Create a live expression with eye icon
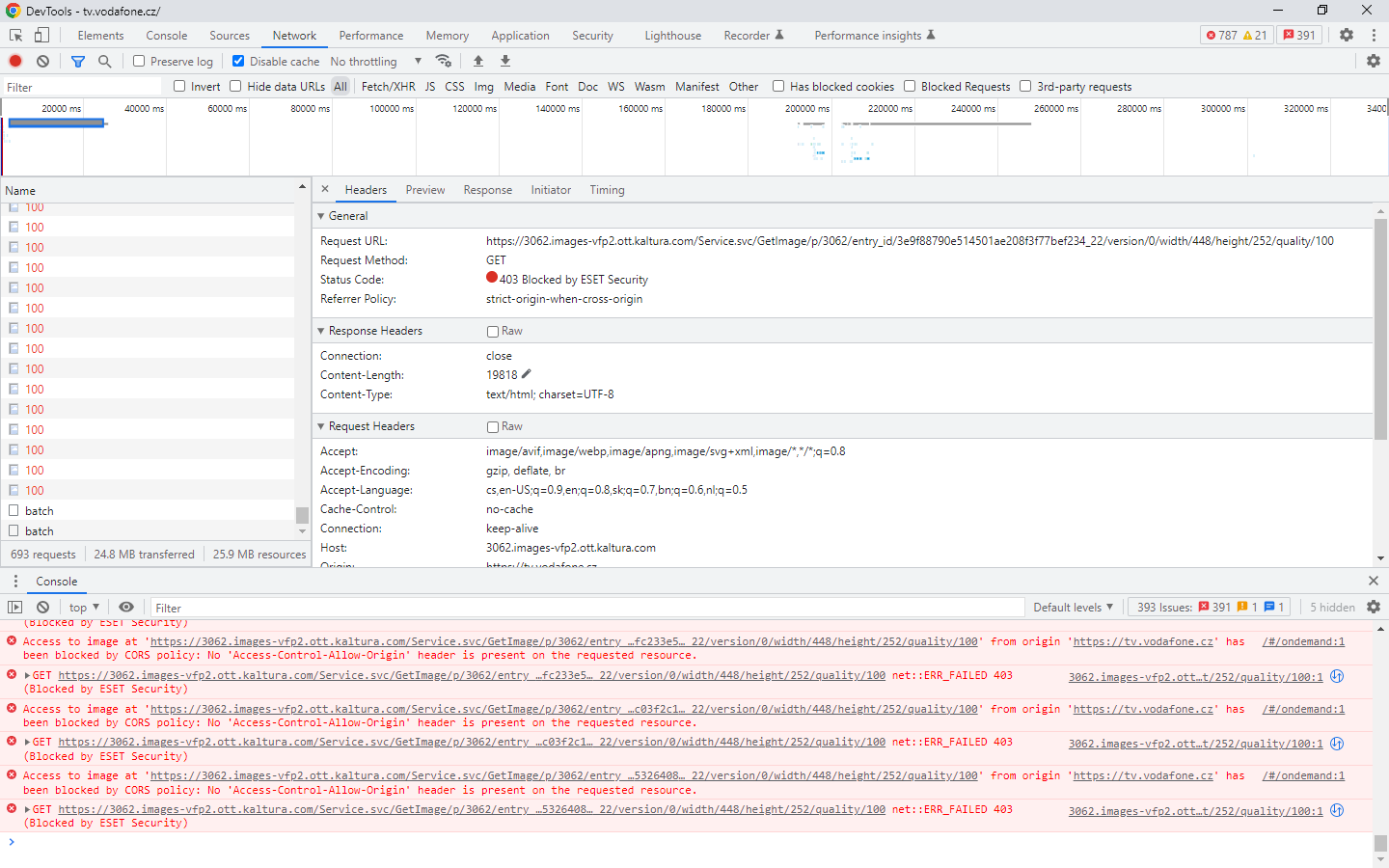This screenshot has width=1389, height=868. click(x=126, y=608)
